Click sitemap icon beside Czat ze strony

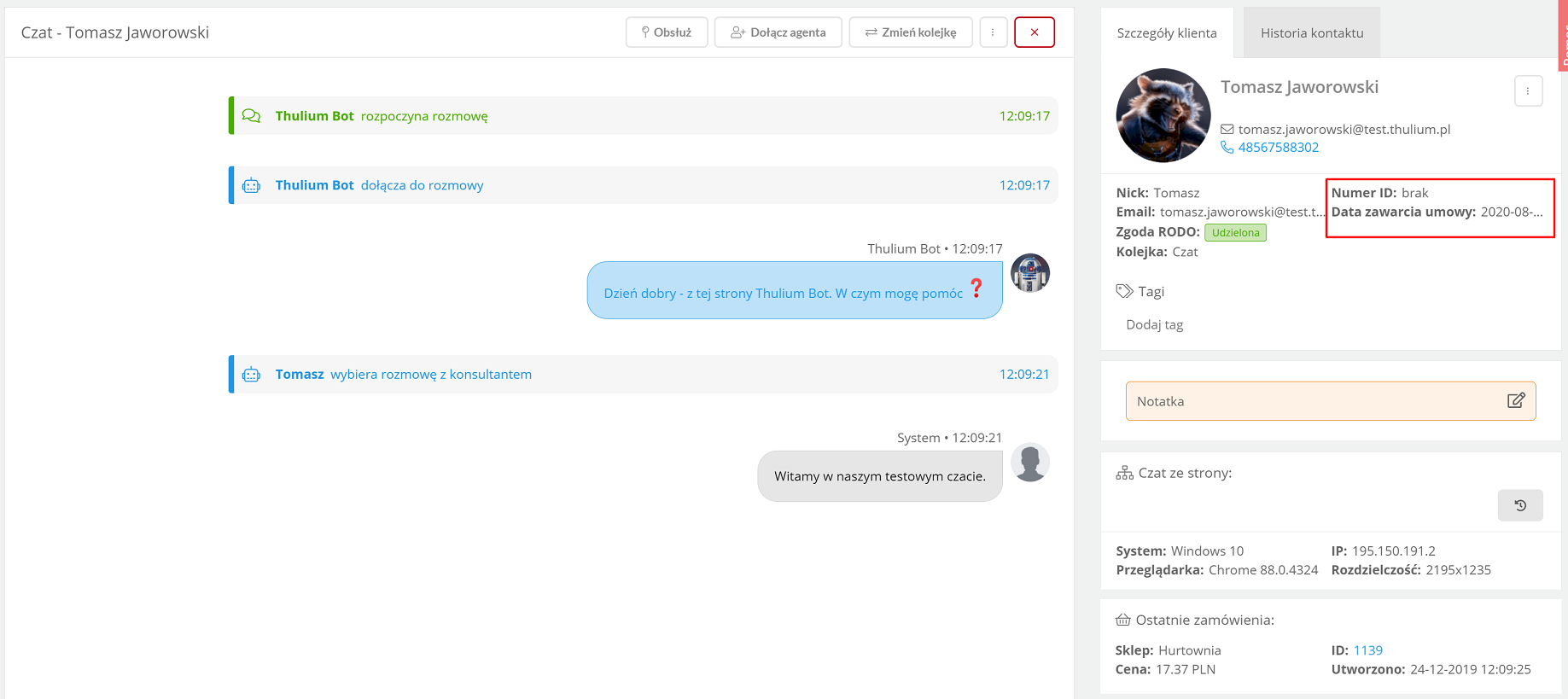click(1124, 473)
